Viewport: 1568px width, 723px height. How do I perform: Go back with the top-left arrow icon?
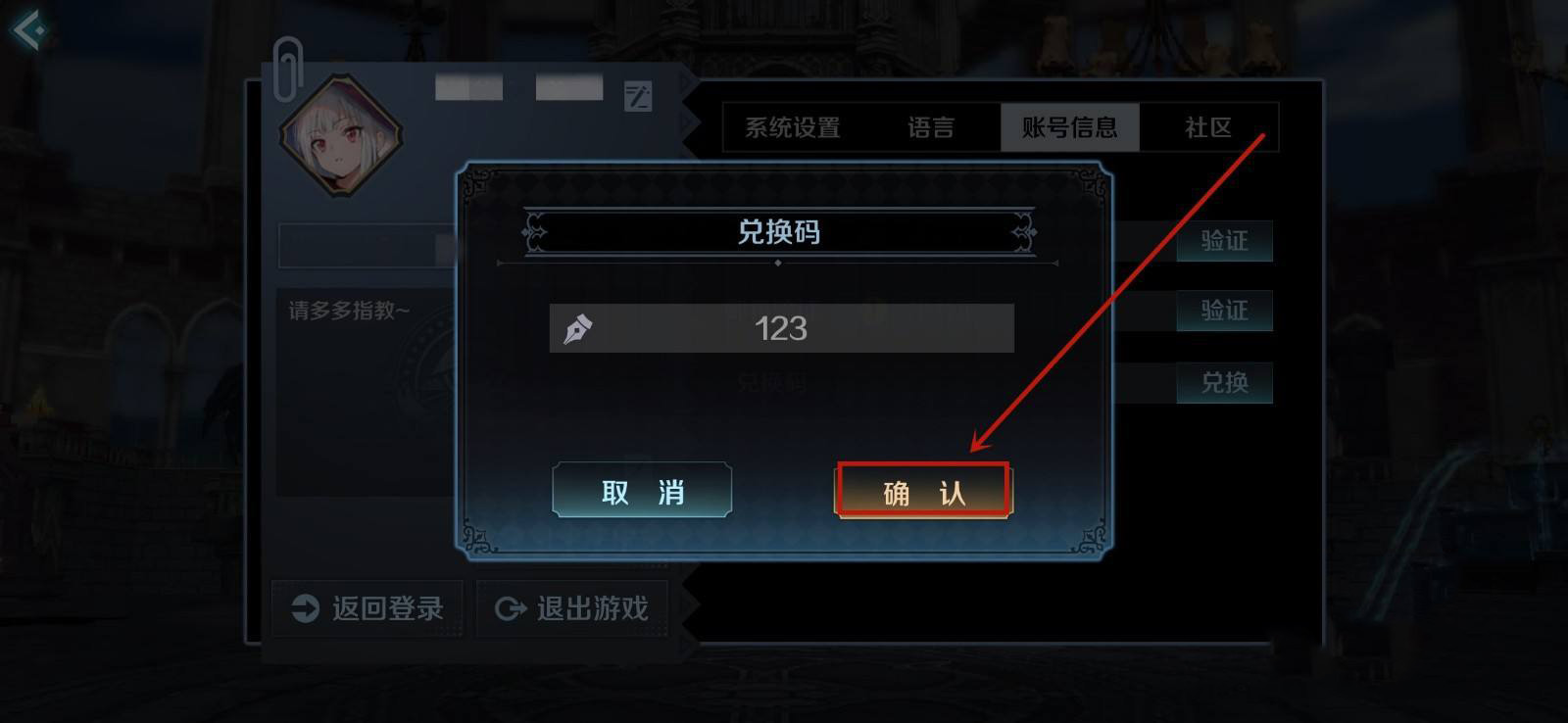click(29, 29)
